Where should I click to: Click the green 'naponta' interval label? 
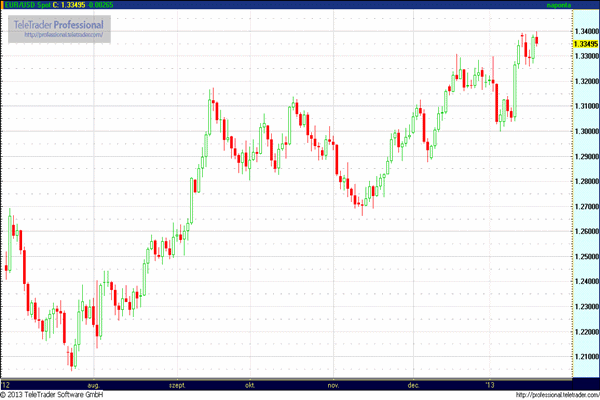[x=559, y=5]
